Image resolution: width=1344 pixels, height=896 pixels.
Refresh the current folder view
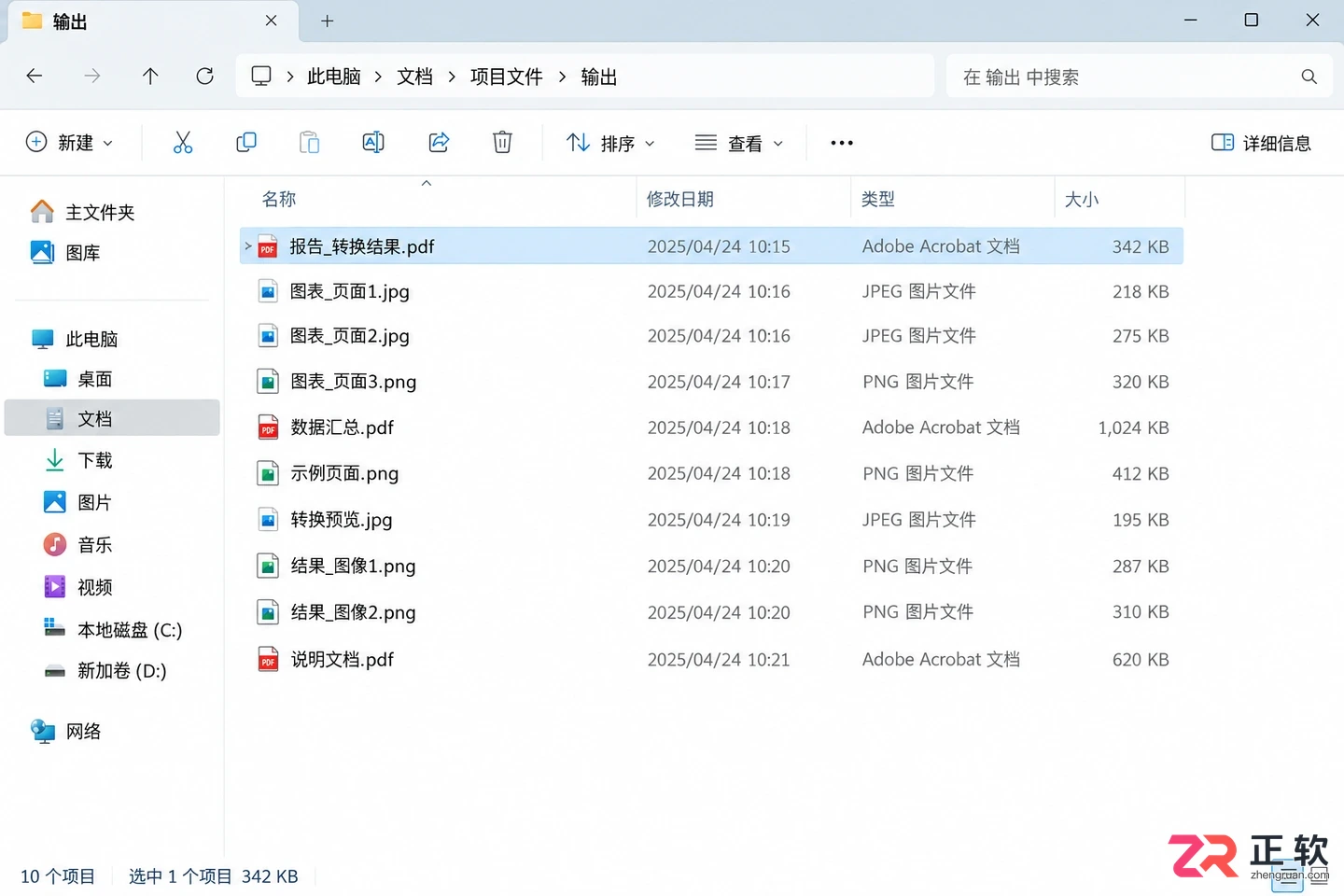click(205, 77)
